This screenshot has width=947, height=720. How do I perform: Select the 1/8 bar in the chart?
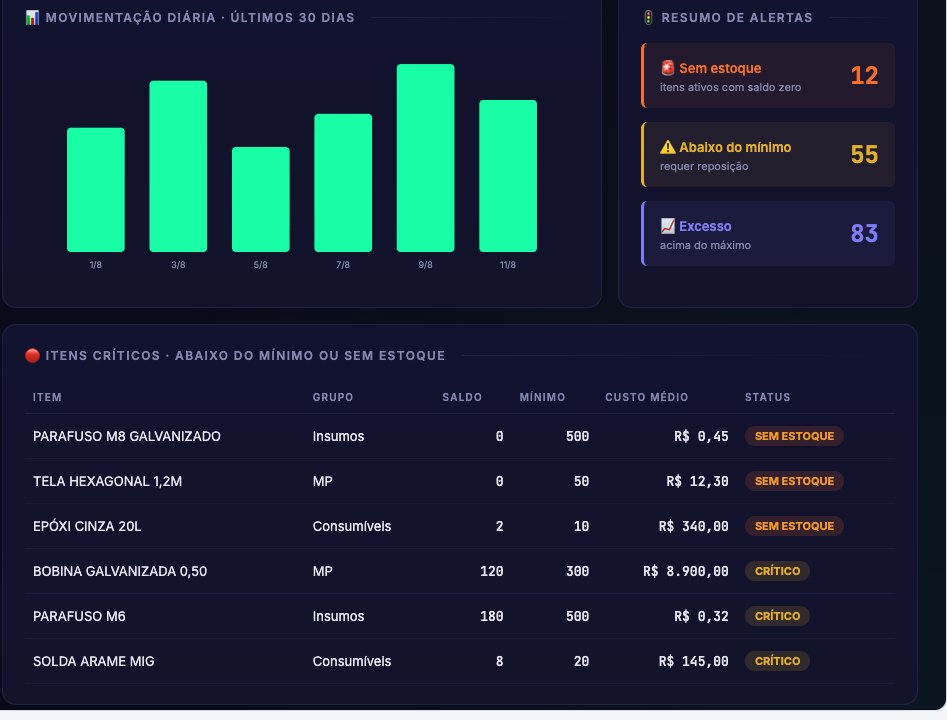(95, 190)
